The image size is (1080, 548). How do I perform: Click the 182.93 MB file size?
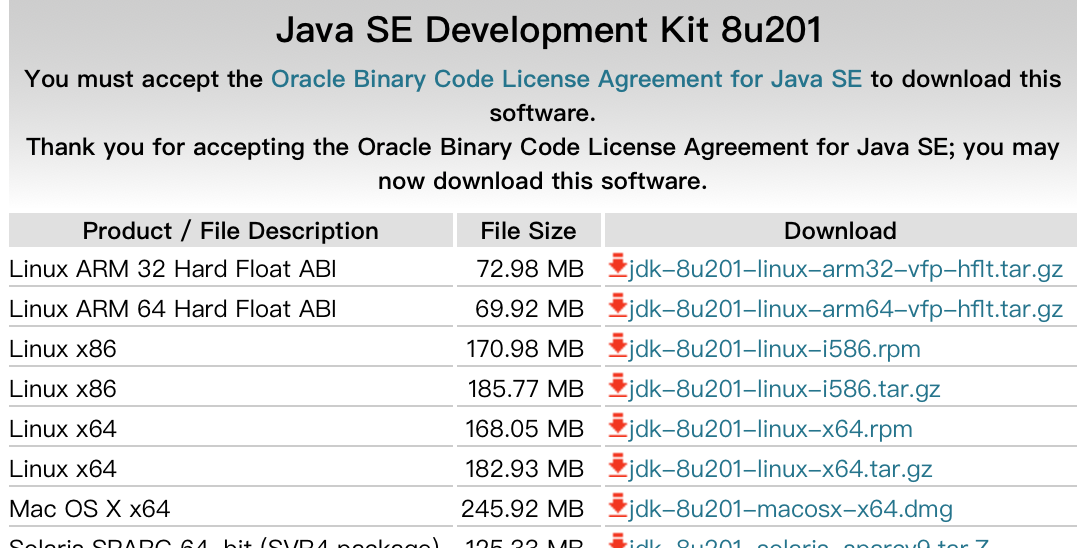click(x=526, y=469)
